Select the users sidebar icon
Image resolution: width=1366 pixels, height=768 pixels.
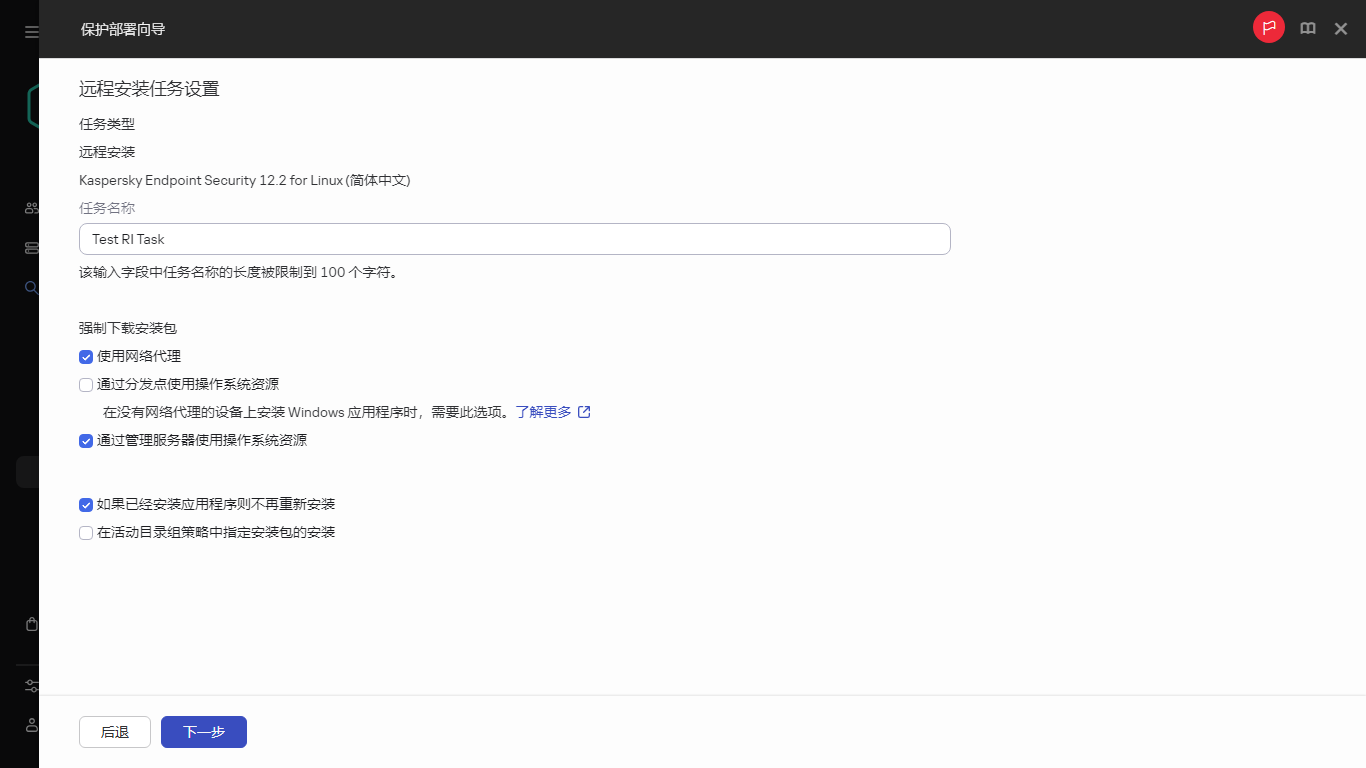click(31, 207)
